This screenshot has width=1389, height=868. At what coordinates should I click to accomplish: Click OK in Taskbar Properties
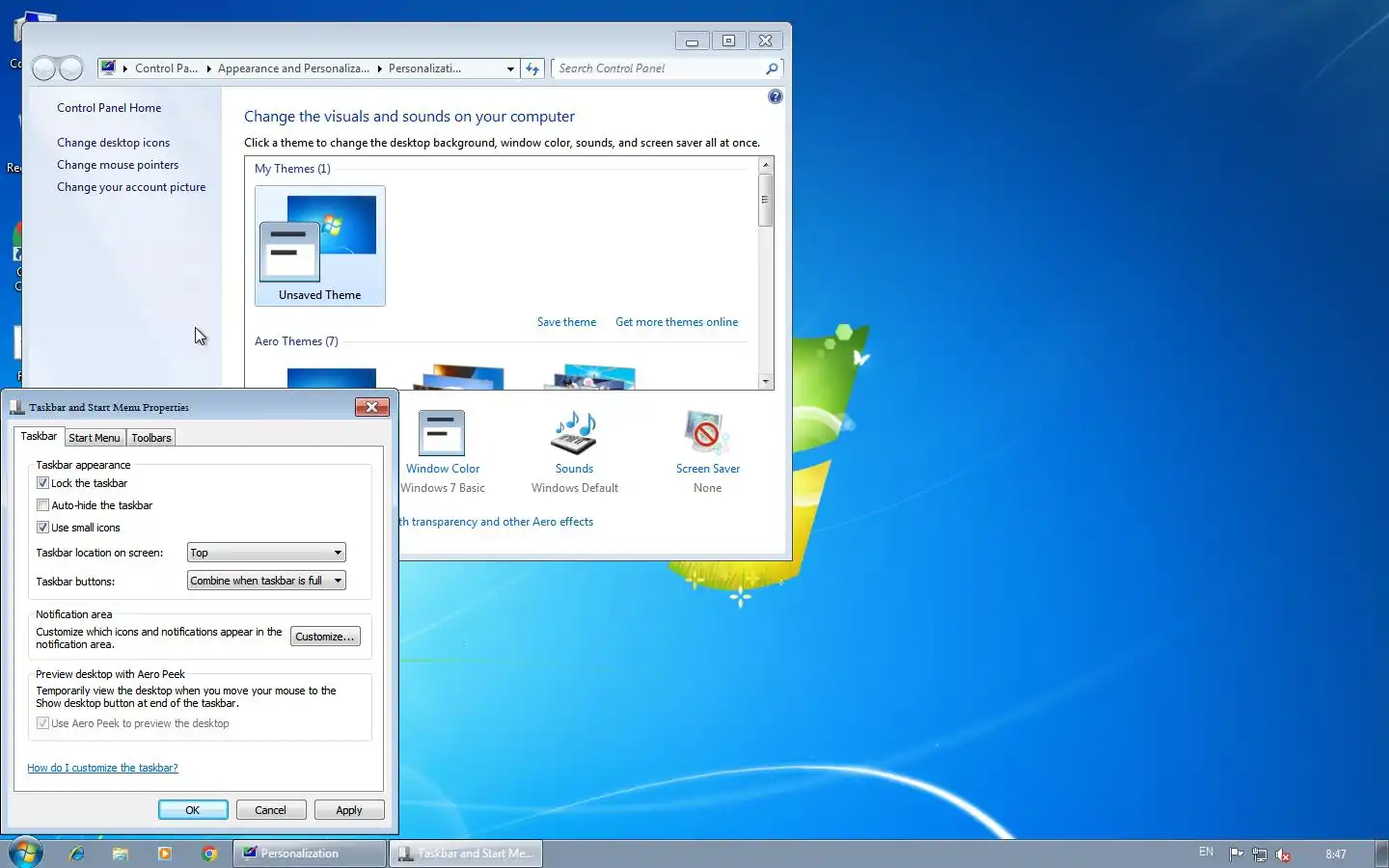tap(193, 810)
